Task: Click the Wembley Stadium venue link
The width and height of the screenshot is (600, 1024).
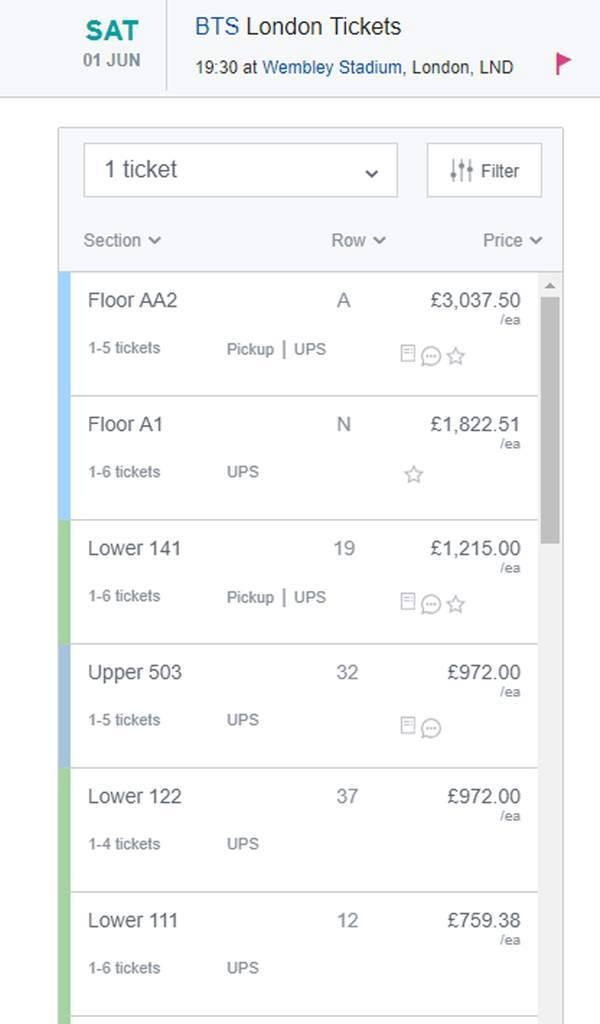Action: click(x=331, y=68)
